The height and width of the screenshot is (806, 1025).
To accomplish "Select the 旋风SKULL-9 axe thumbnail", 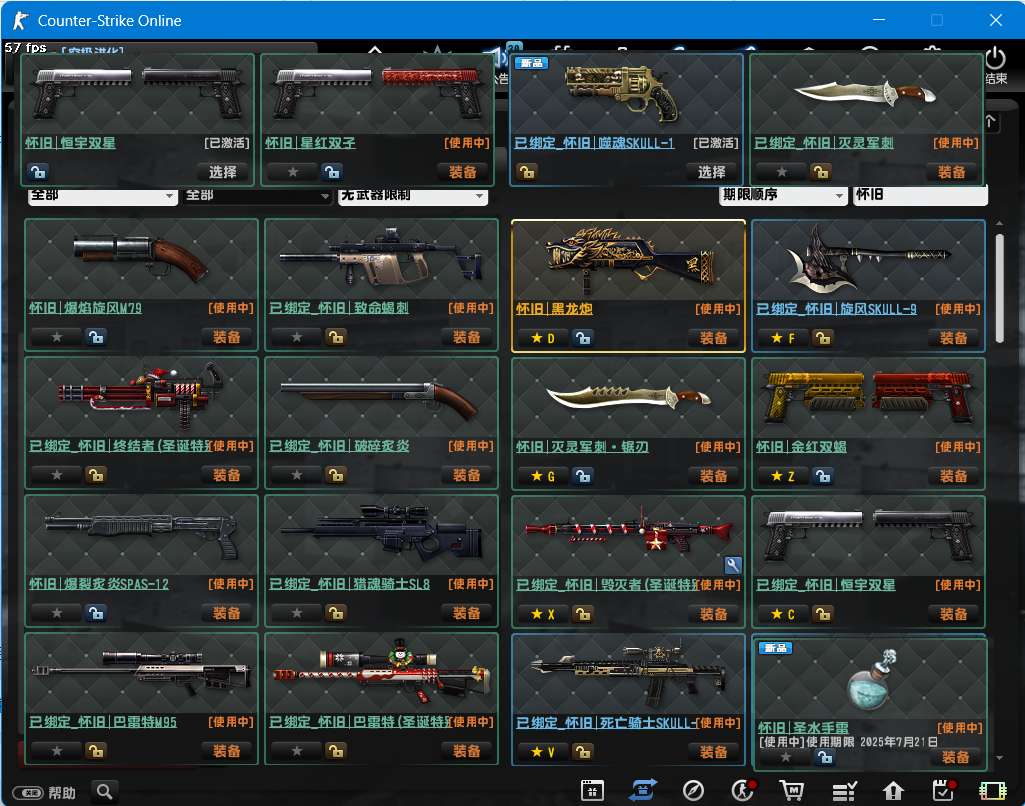I will tap(868, 260).
